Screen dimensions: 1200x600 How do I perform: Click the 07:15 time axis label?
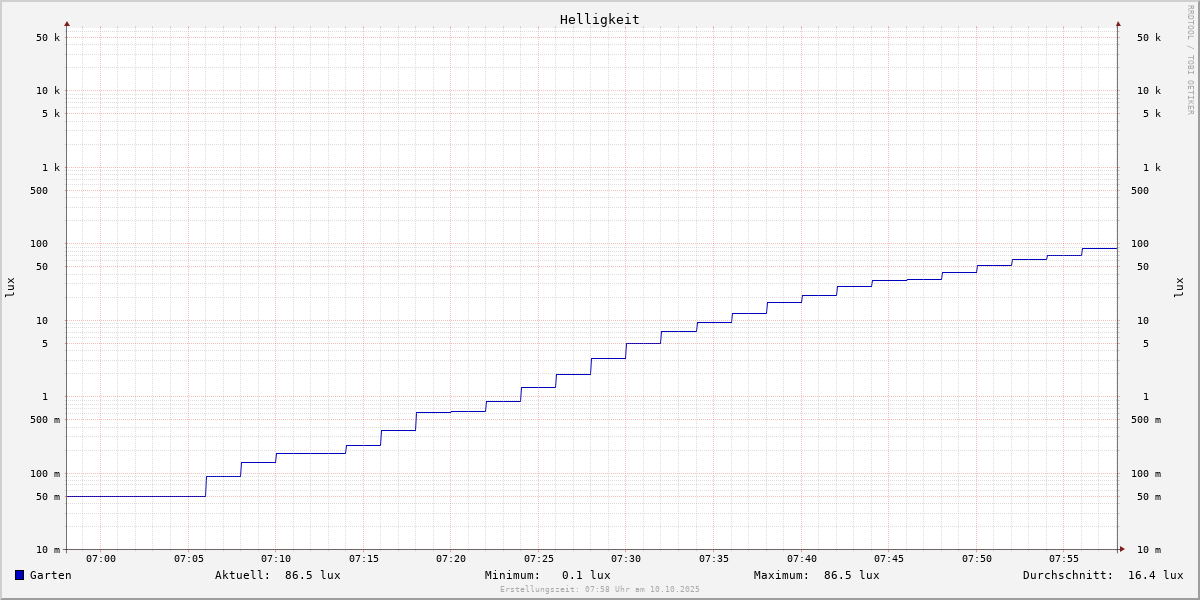click(363, 559)
